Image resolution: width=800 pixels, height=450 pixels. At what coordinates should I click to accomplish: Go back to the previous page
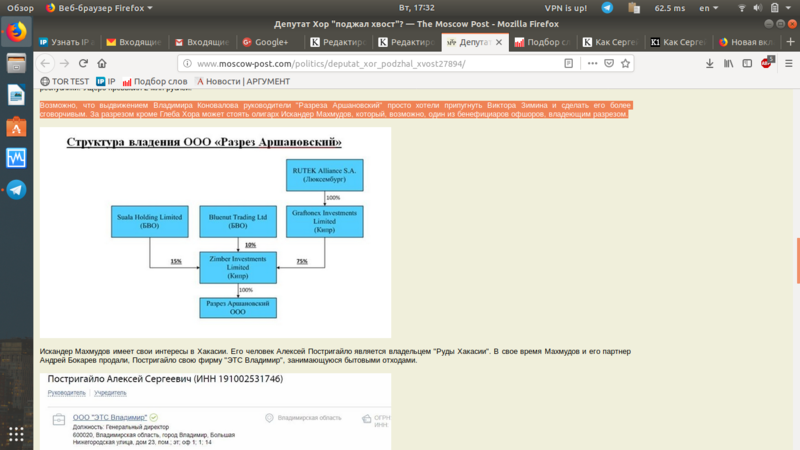click(45, 63)
